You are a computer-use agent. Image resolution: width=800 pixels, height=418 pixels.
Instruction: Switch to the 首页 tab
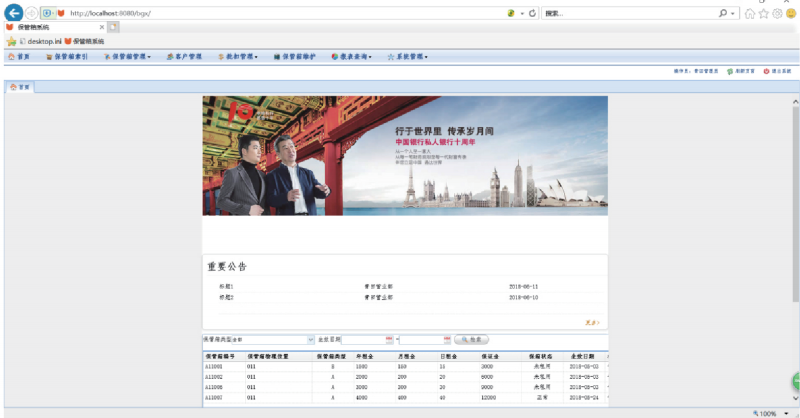[x=20, y=87]
